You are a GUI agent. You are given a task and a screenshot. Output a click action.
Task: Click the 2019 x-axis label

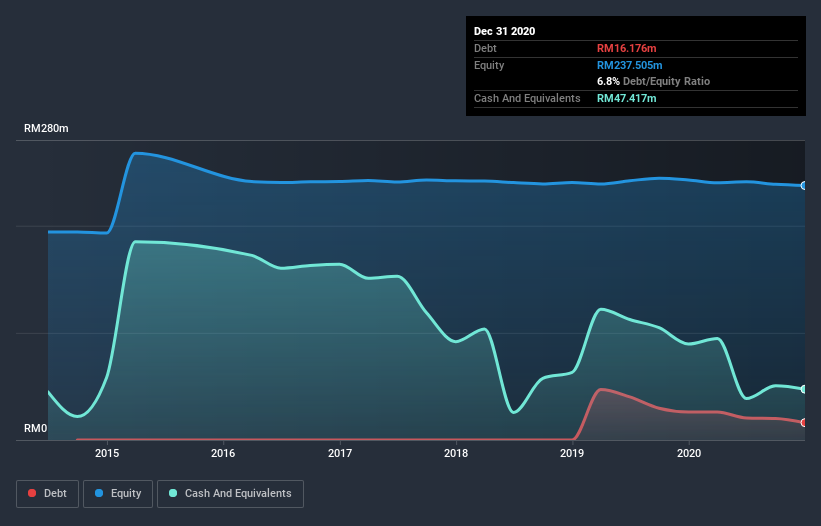[572, 453]
